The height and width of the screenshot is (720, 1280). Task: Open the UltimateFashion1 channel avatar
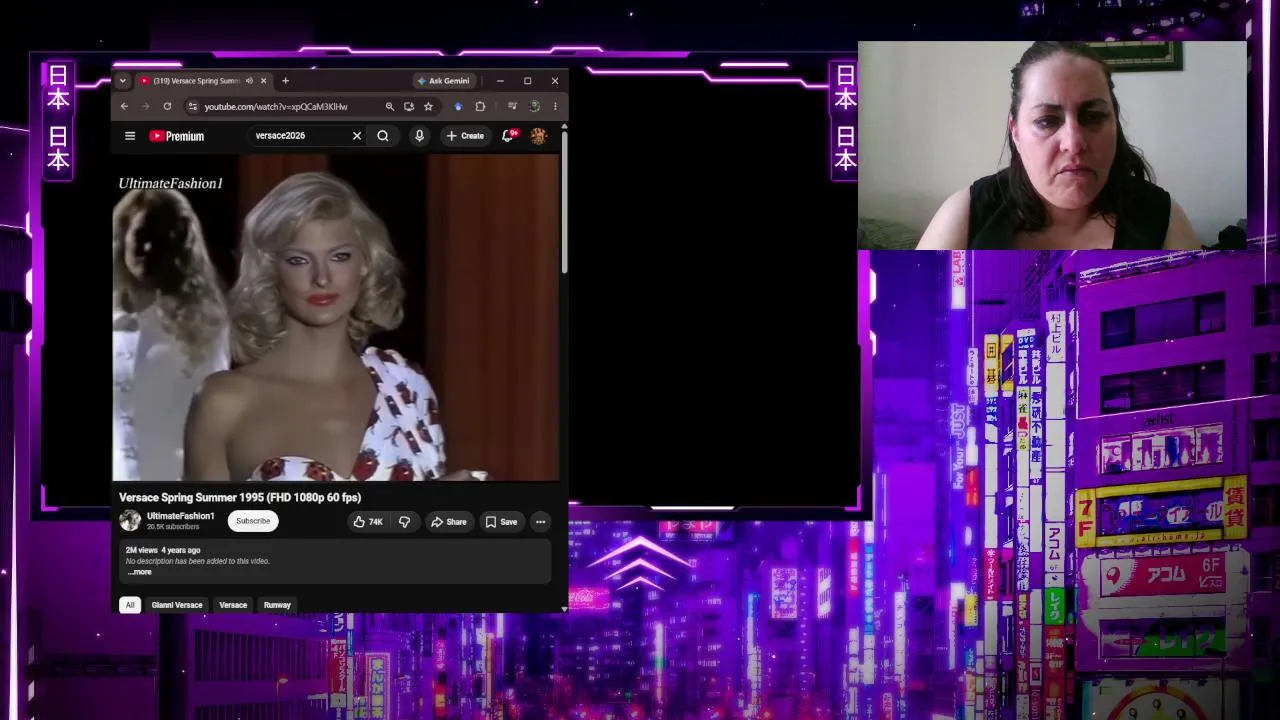pos(130,520)
